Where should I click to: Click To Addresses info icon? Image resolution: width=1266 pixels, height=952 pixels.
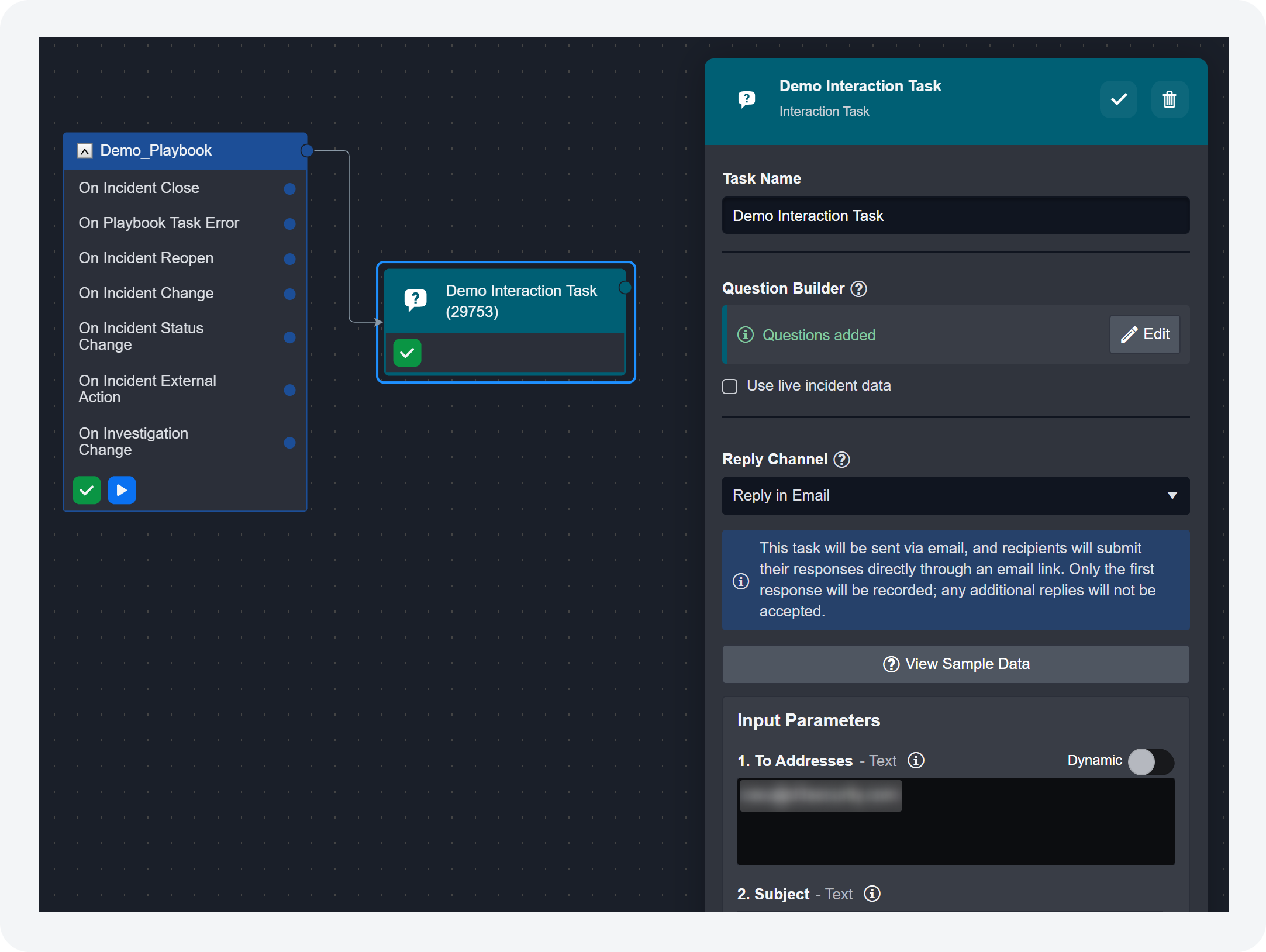pyautogui.click(x=916, y=760)
